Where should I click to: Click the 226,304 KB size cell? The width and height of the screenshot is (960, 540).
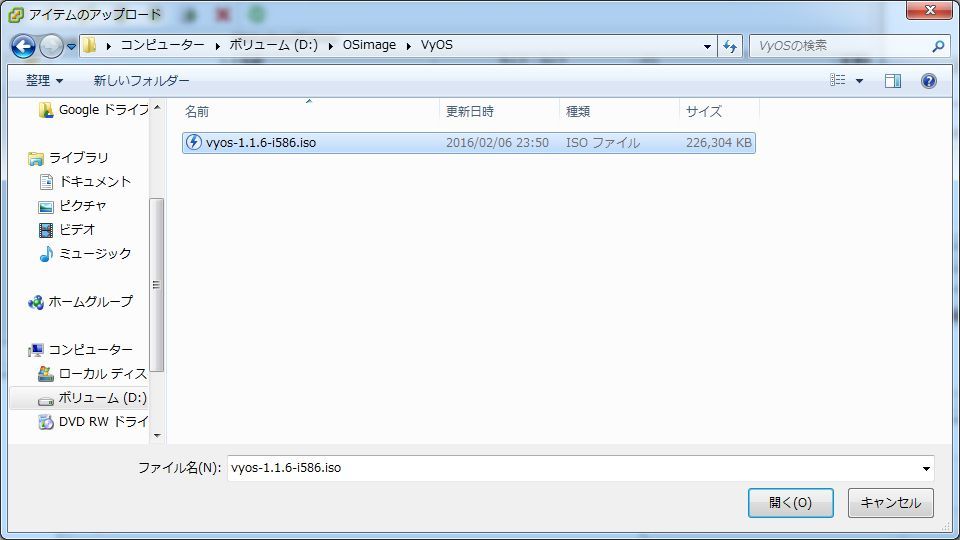click(719, 143)
